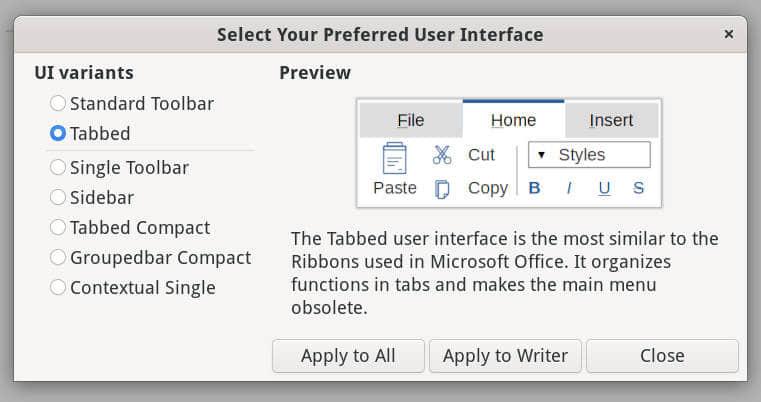
Task: Click the Copy pages icon
Action: pyautogui.click(x=442, y=188)
